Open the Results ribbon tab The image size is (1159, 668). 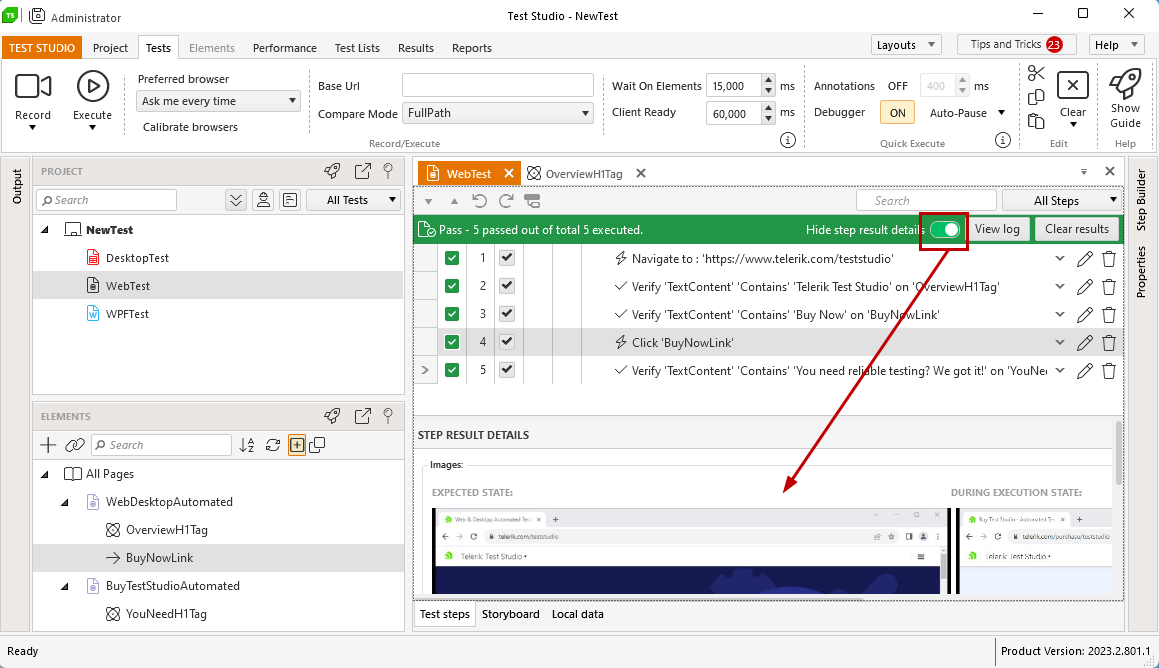pyautogui.click(x=415, y=48)
